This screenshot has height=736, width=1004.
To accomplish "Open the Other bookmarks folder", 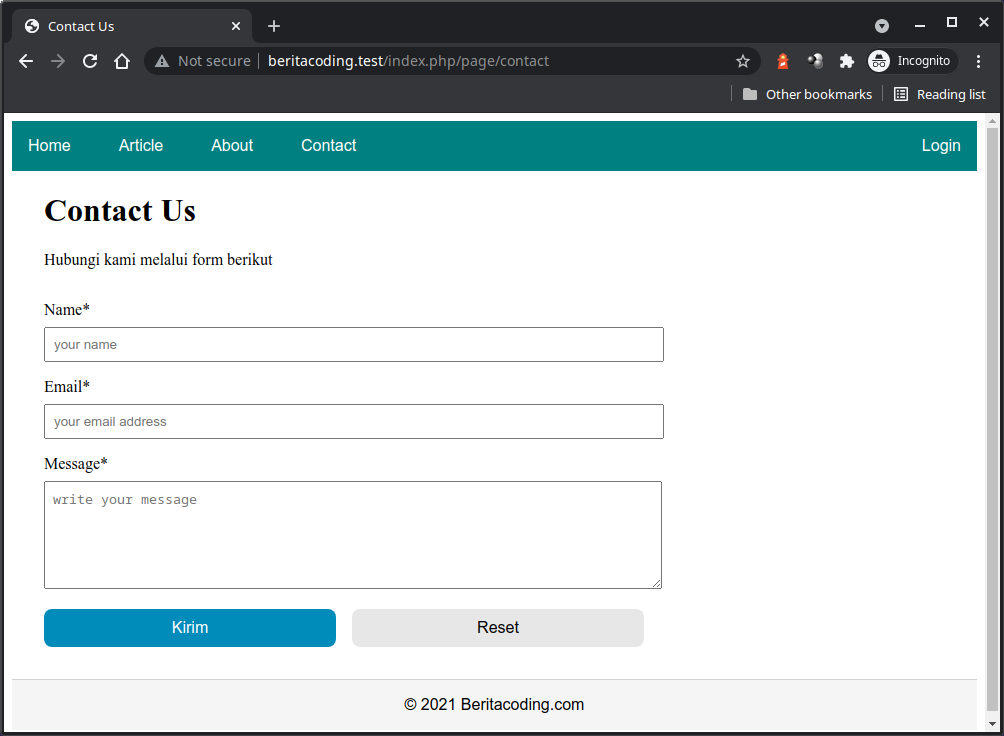I will click(x=806, y=94).
